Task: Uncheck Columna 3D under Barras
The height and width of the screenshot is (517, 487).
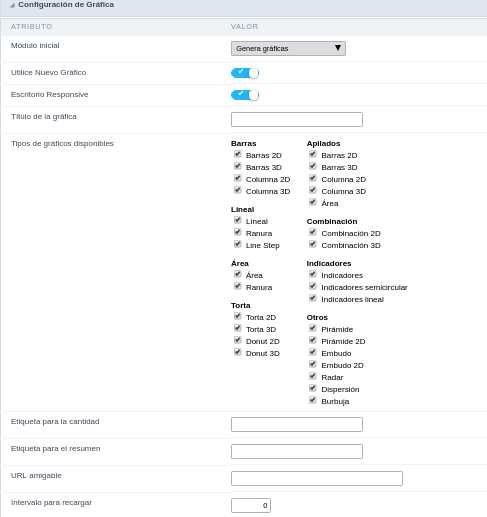Action: tap(237, 190)
